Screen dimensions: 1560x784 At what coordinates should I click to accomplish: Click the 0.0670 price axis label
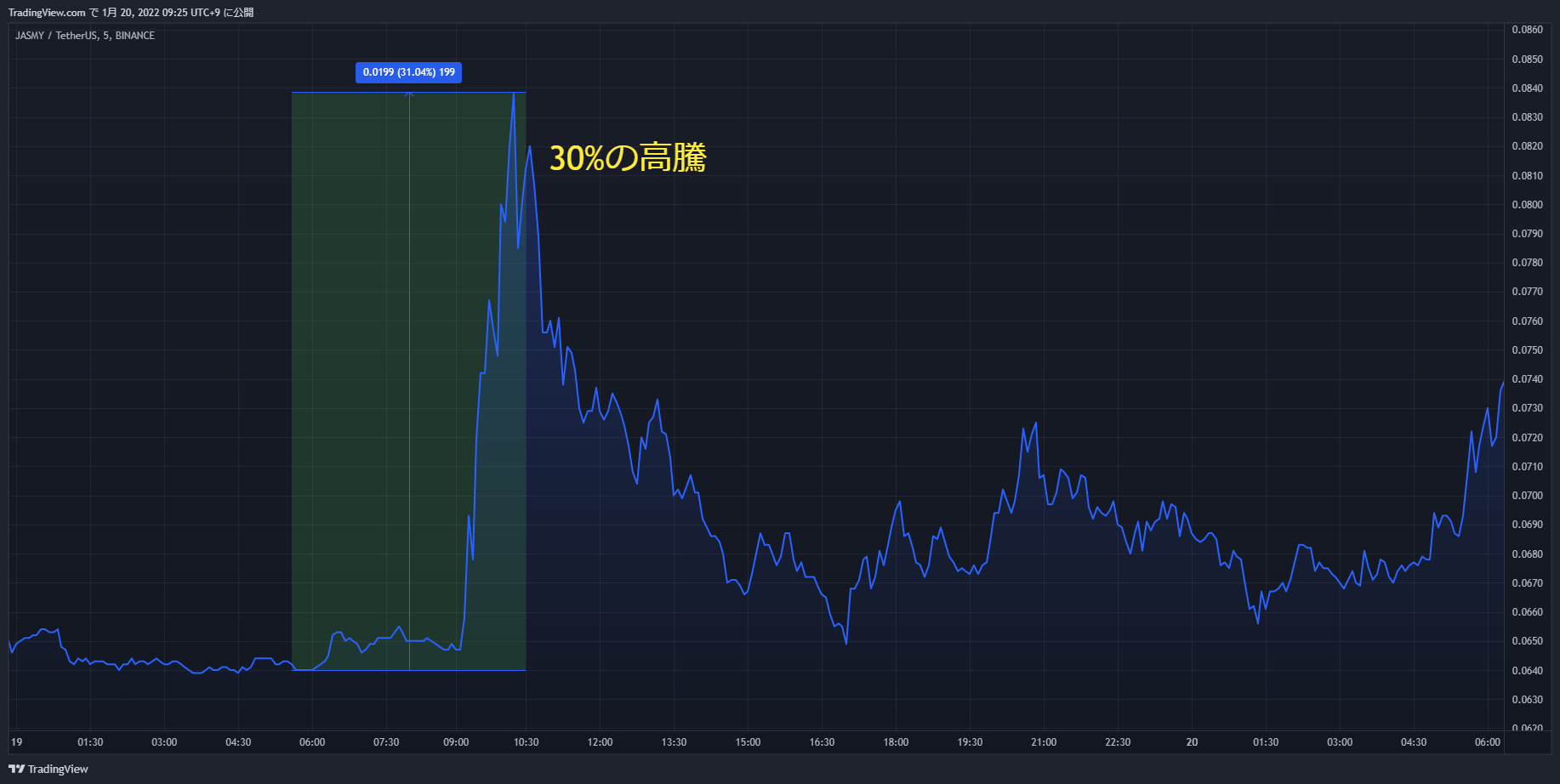click(x=1527, y=583)
